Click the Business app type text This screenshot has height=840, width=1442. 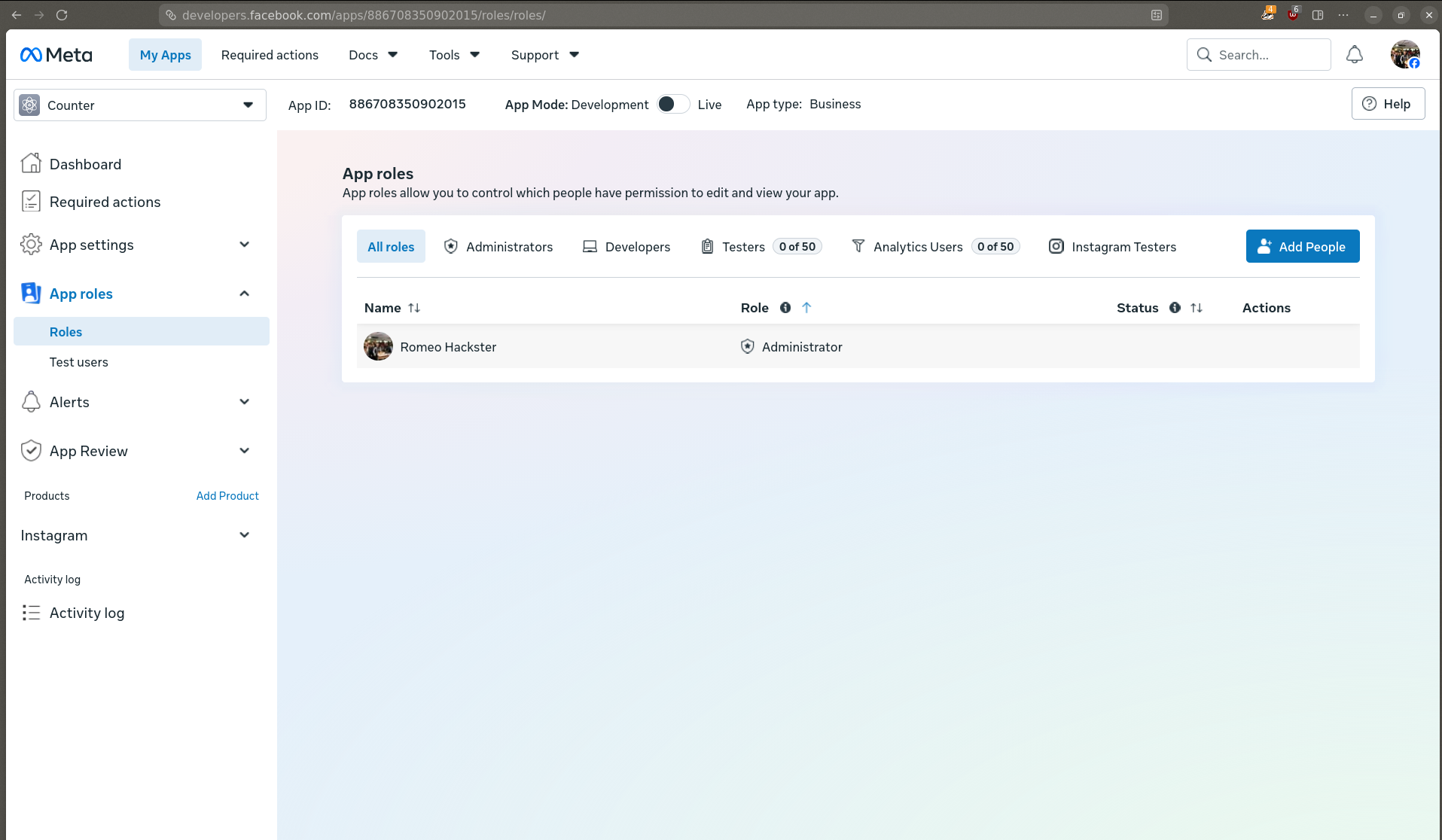(835, 104)
